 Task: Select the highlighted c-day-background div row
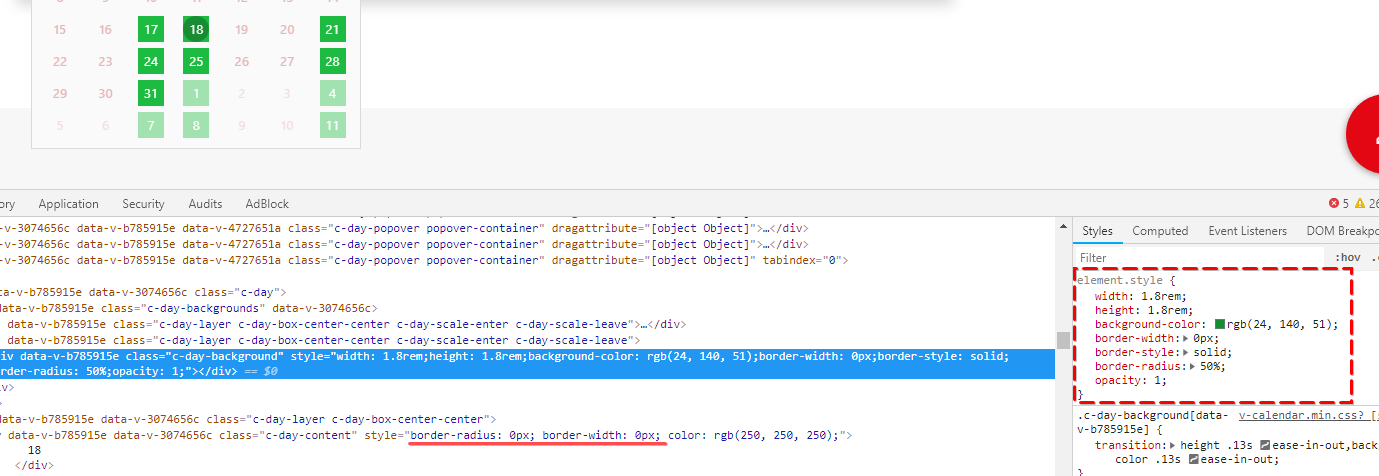[x=527, y=364]
